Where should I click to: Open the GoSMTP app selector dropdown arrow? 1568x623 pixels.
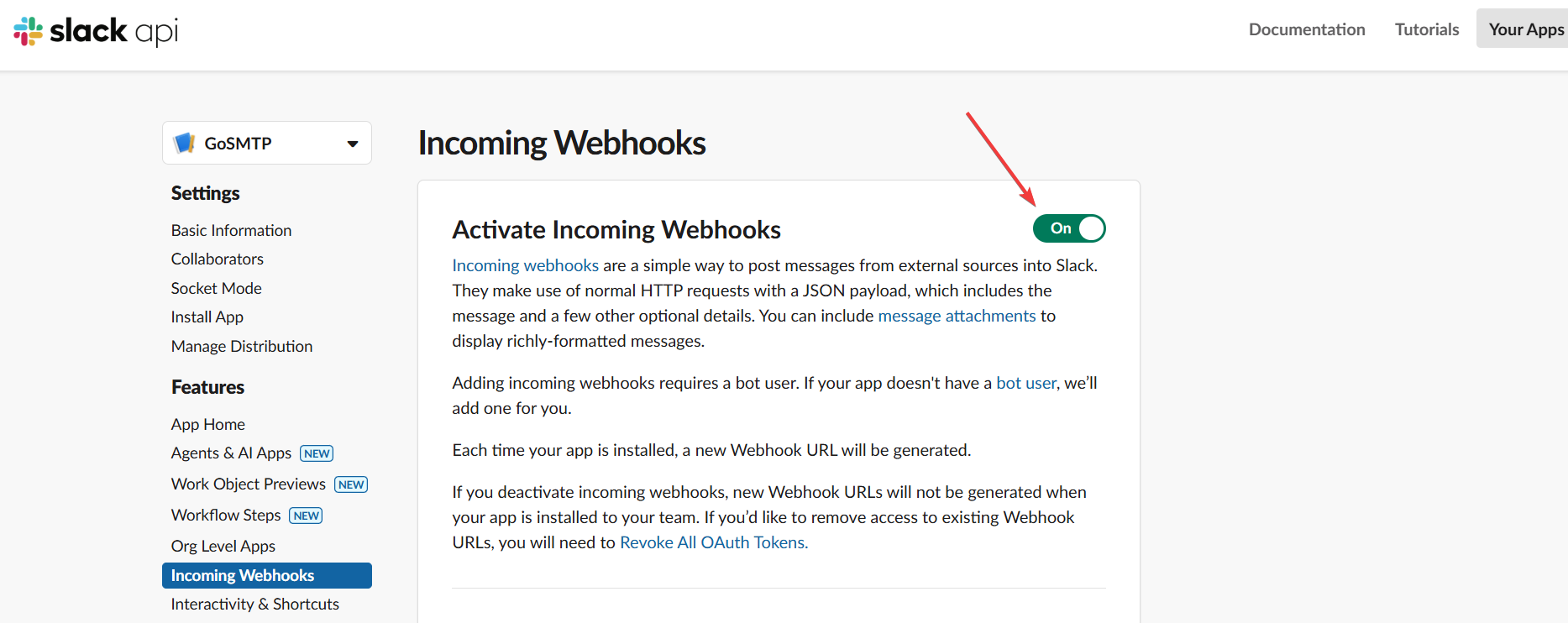tap(353, 144)
